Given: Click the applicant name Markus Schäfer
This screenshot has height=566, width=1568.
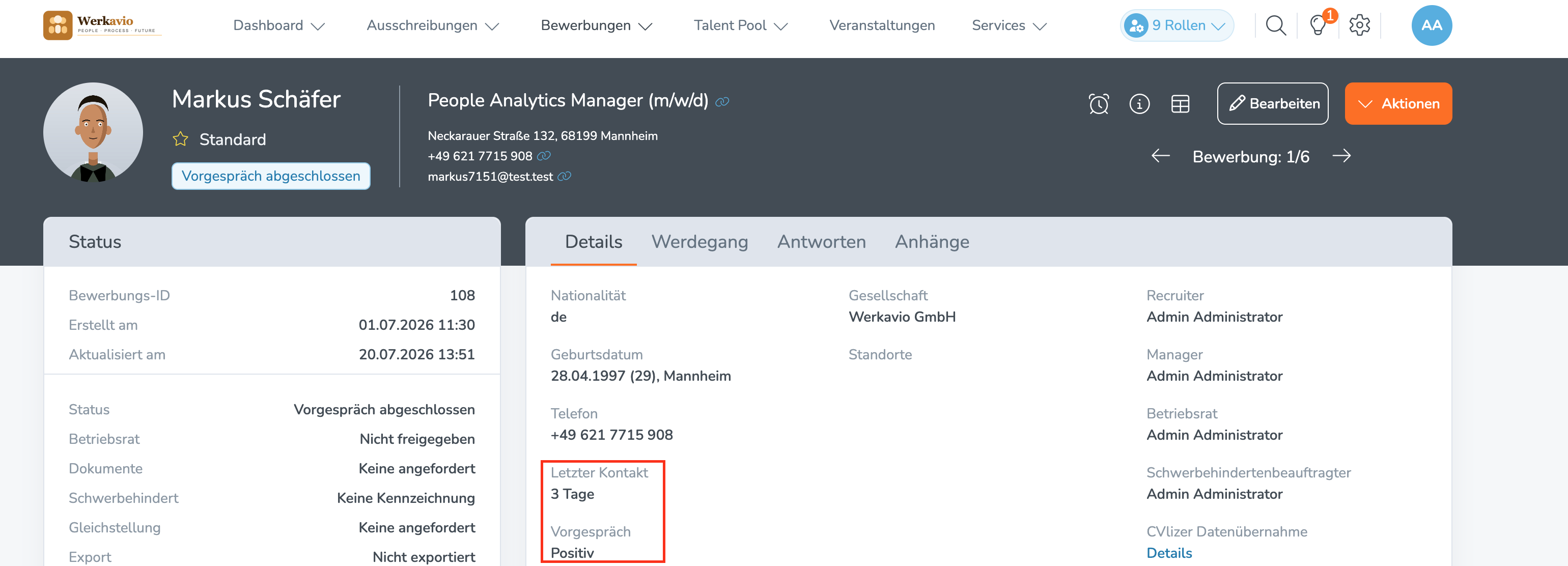Looking at the screenshot, I should click(256, 99).
